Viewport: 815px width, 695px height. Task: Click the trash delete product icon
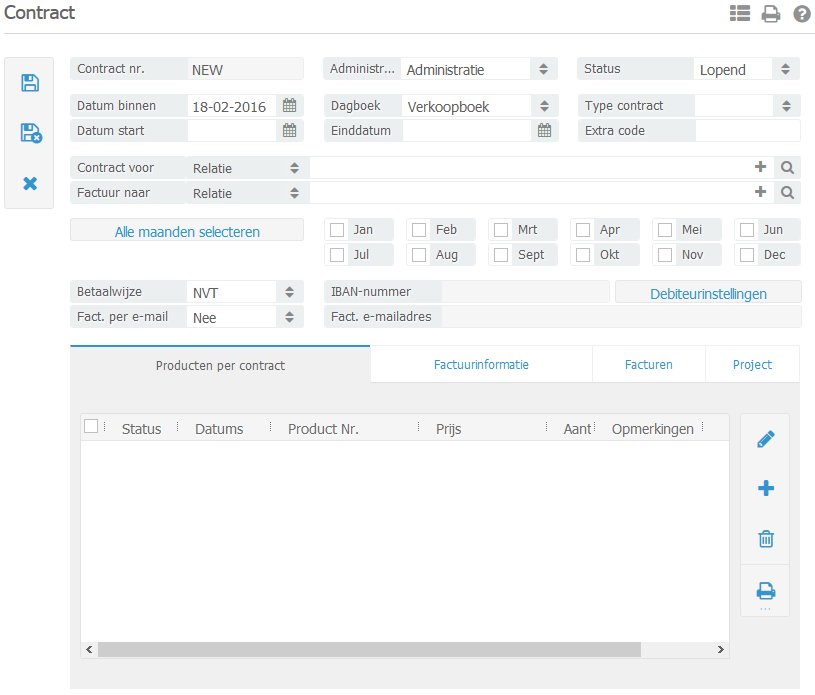(x=766, y=539)
